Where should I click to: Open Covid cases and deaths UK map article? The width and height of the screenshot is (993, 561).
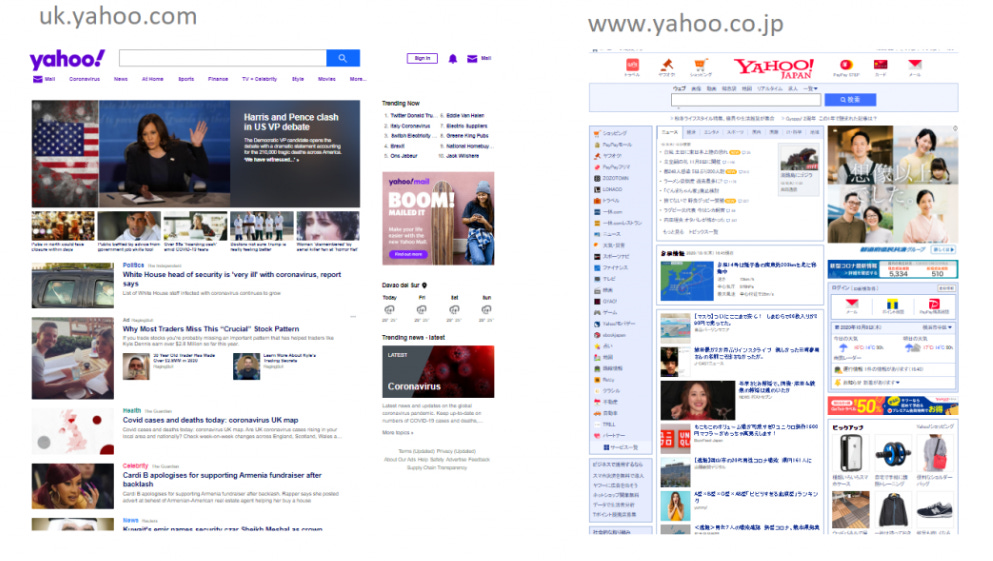coord(210,420)
